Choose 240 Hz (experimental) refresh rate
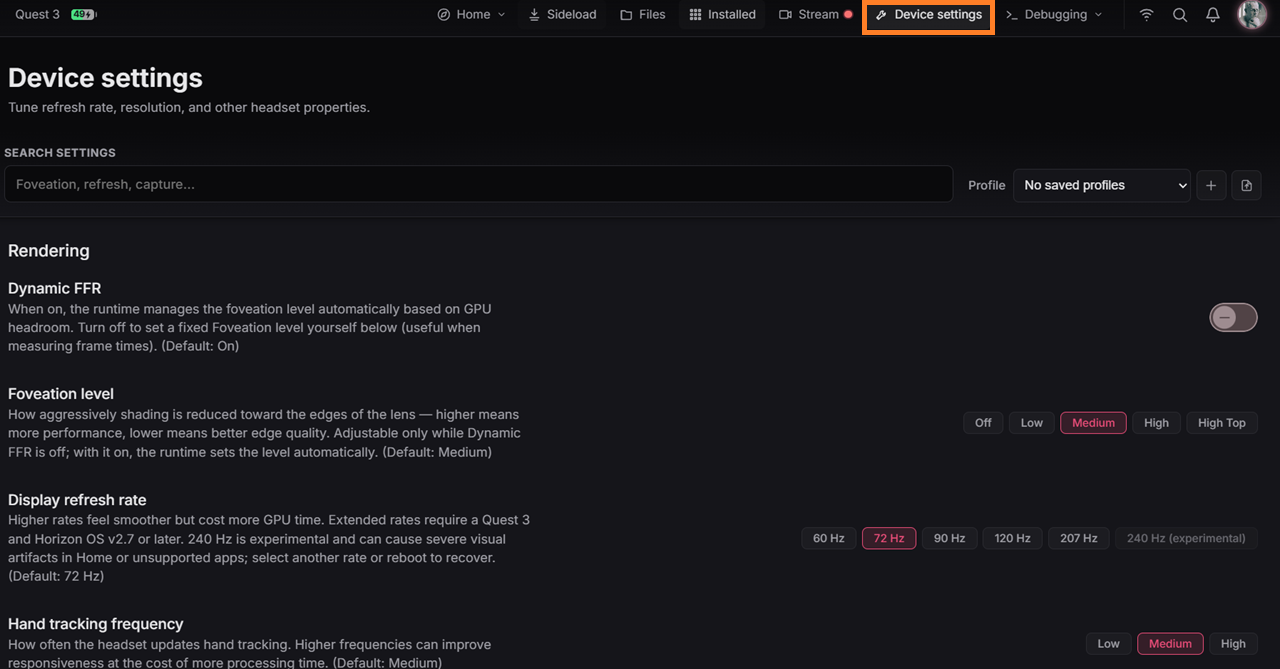This screenshot has height=669, width=1280. pyautogui.click(x=1186, y=538)
